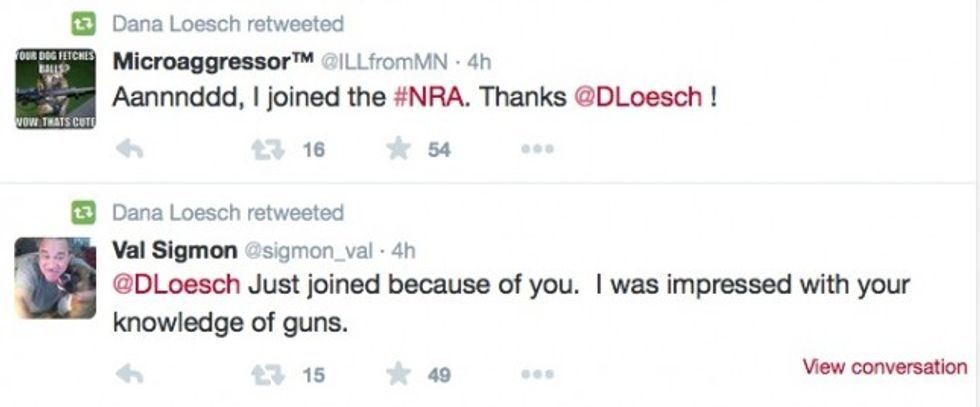Click the second retweeted indicator icon
Image resolution: width=980 pixels, height=407 pixels.
[x=82, y=212]
